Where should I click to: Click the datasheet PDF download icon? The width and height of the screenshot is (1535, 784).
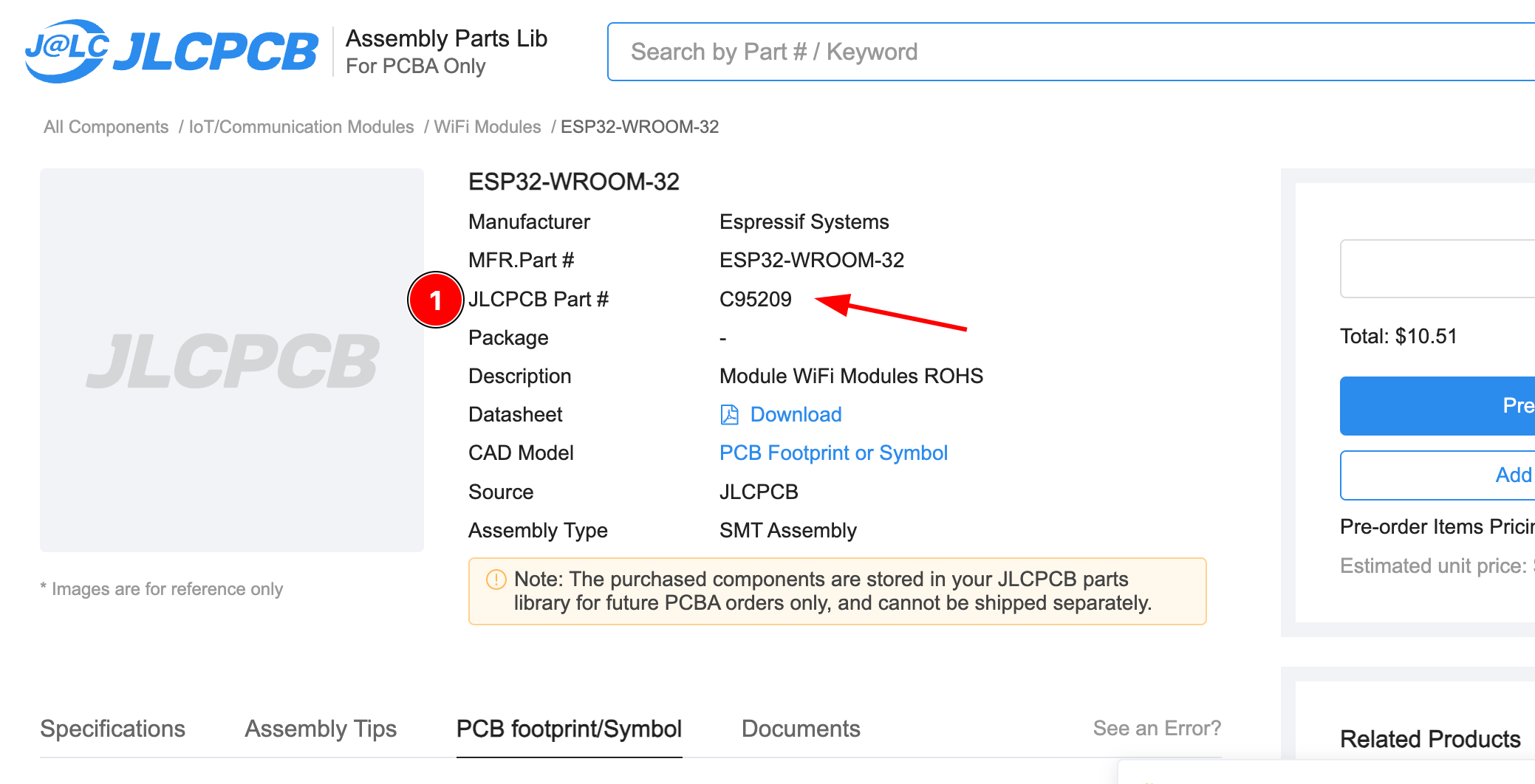click(x=729, y=415)
